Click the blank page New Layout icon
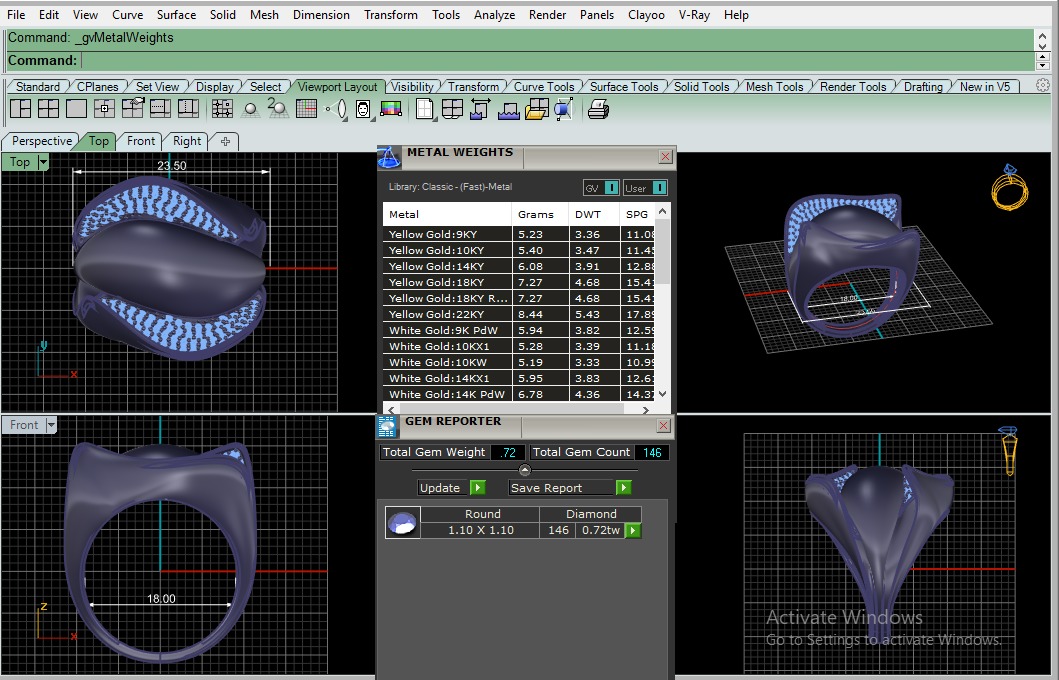 click(425, 109)
